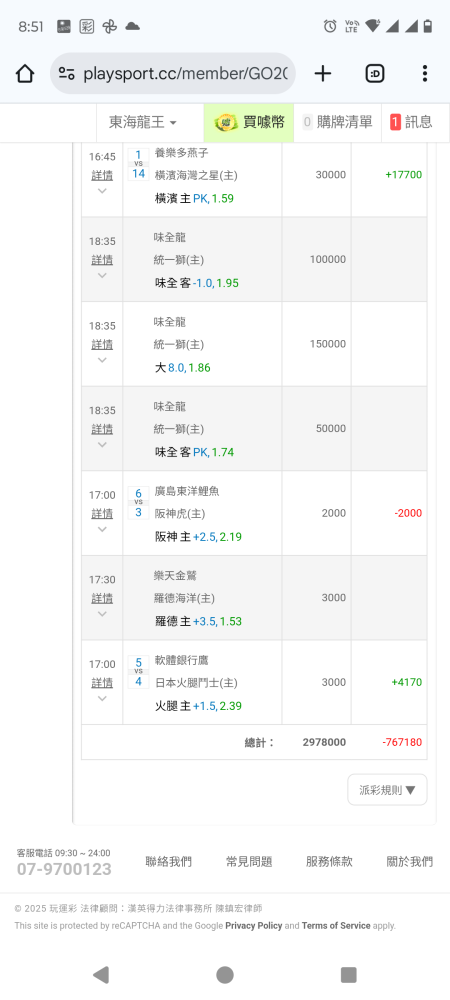This screenshot has height=1000, width=450.
Task: Tap the Android home circle button
Action: coord(224,974)
